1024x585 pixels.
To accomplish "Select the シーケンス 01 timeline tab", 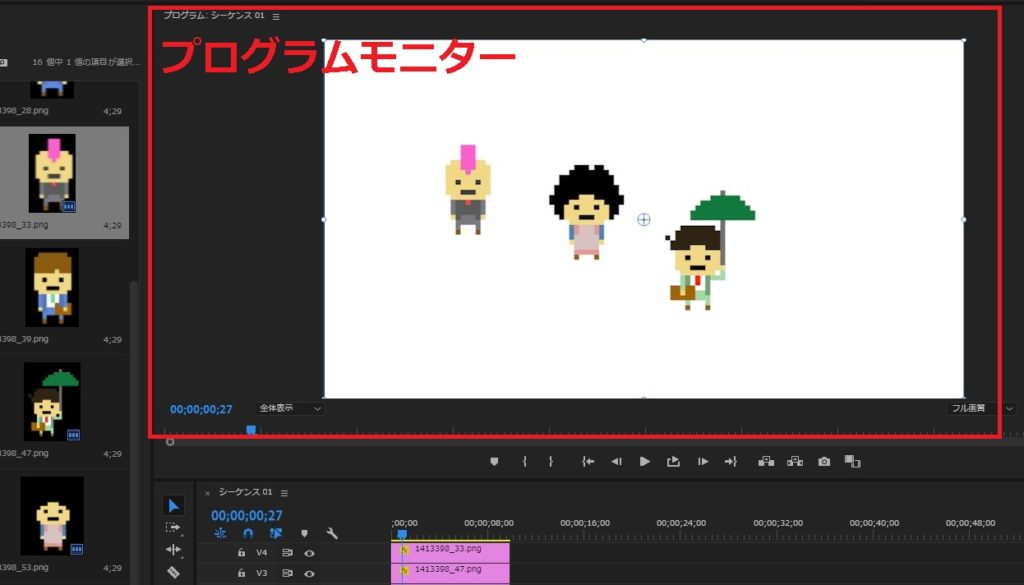I will [245, 493].
